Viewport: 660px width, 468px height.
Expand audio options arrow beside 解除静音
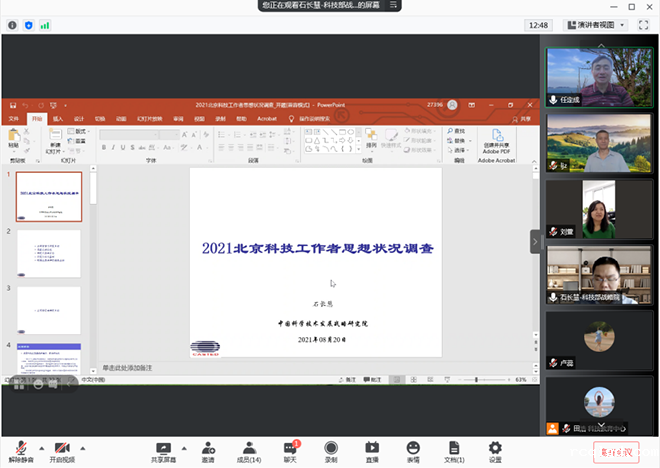40,448
